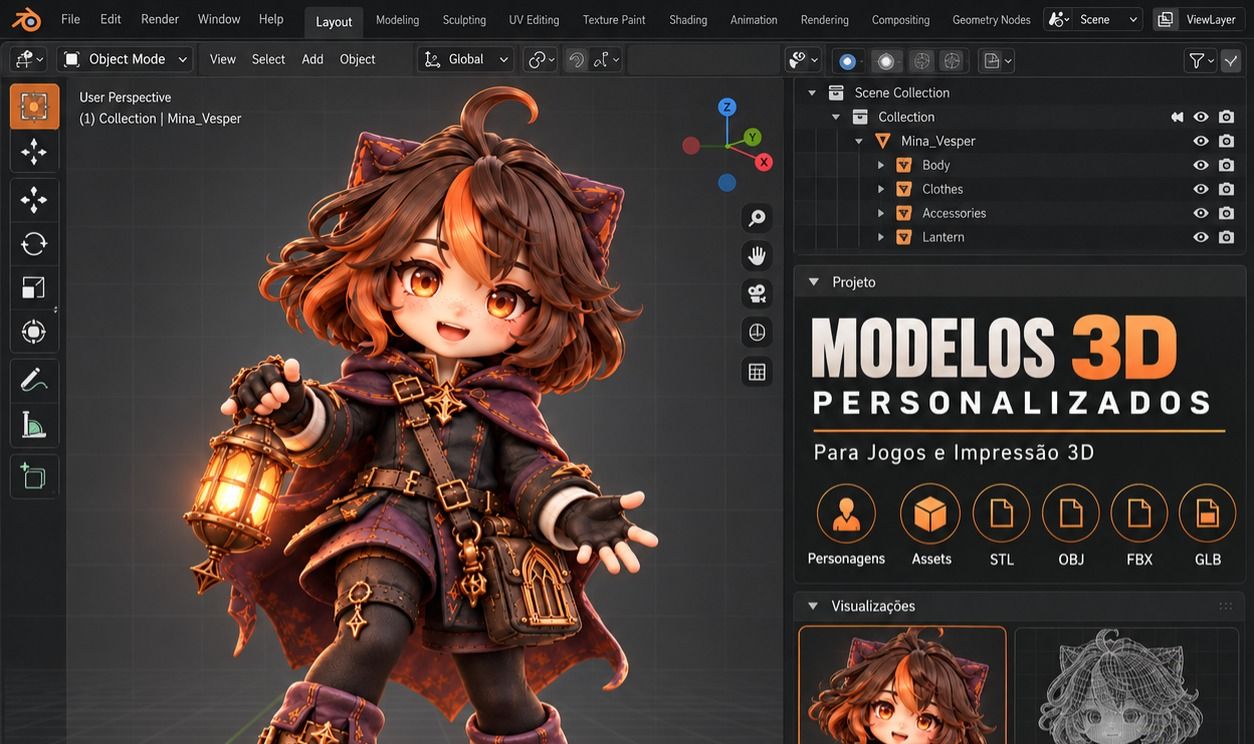Expand the Clothes tree item
This screenshot has width=1254, height=744.
tap(881, 189)
